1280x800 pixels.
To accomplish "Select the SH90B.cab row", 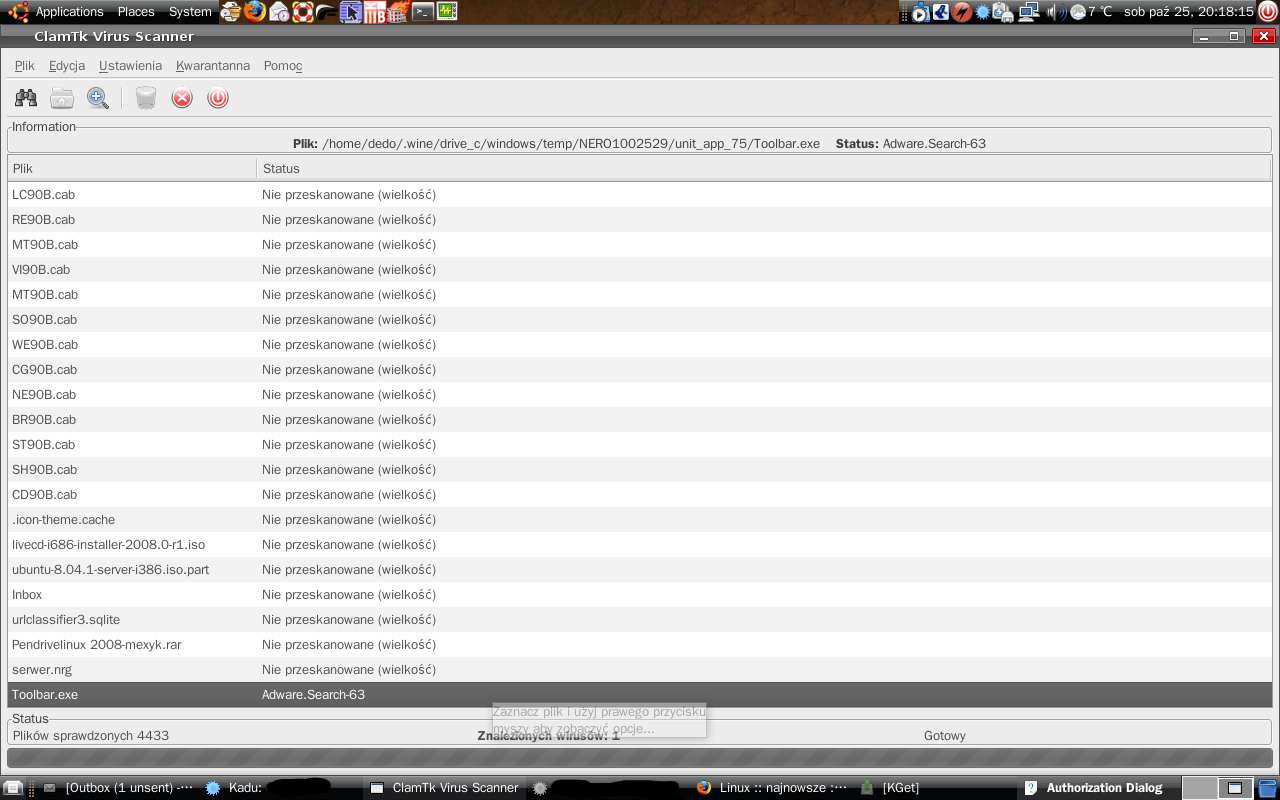I will click(x=640, y=470).
